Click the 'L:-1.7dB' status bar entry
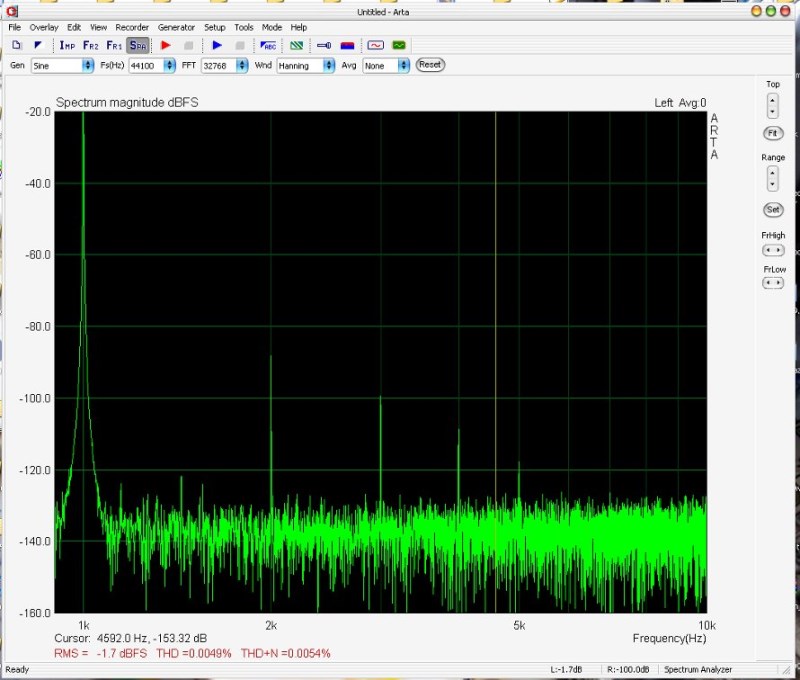Image resolution: width=800 pixels, height=680 pixels. pos(566,670)
